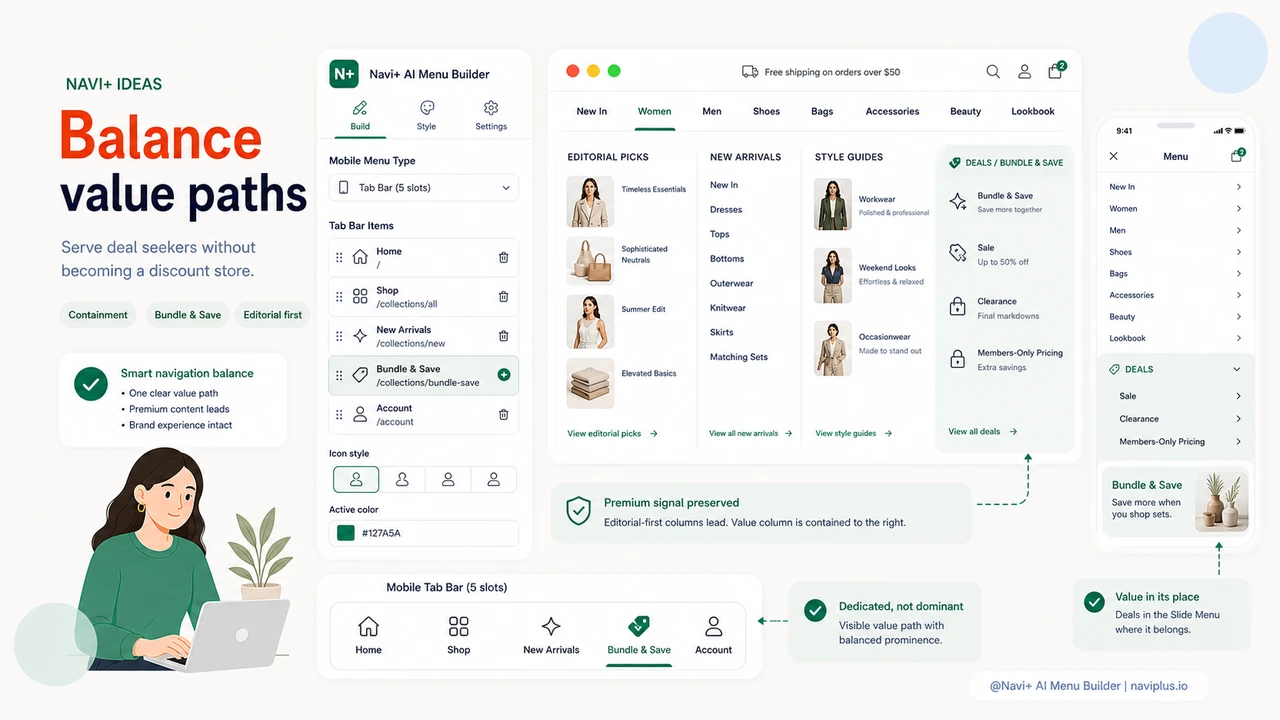Image resolution: width=1280 pixels, height=720 pixels.
Task: Open the mobile menu cart icon
Action: 1238,155
